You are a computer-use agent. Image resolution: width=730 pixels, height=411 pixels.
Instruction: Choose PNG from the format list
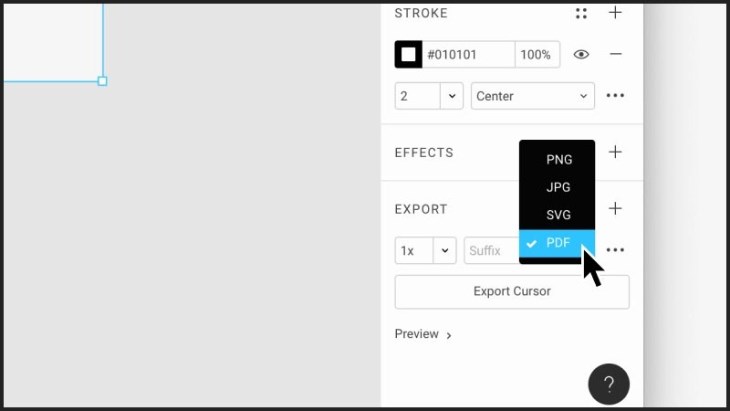coord(557,160)
